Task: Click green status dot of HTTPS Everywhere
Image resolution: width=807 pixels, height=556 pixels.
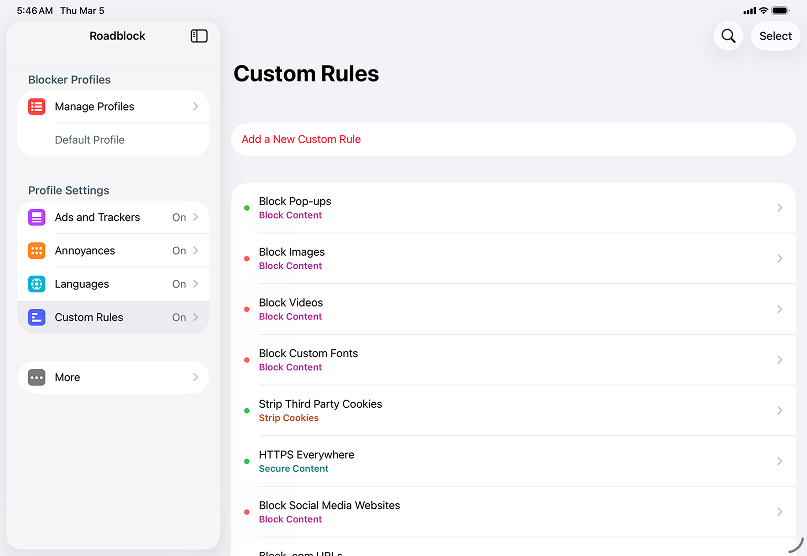Action: [247, 461]
